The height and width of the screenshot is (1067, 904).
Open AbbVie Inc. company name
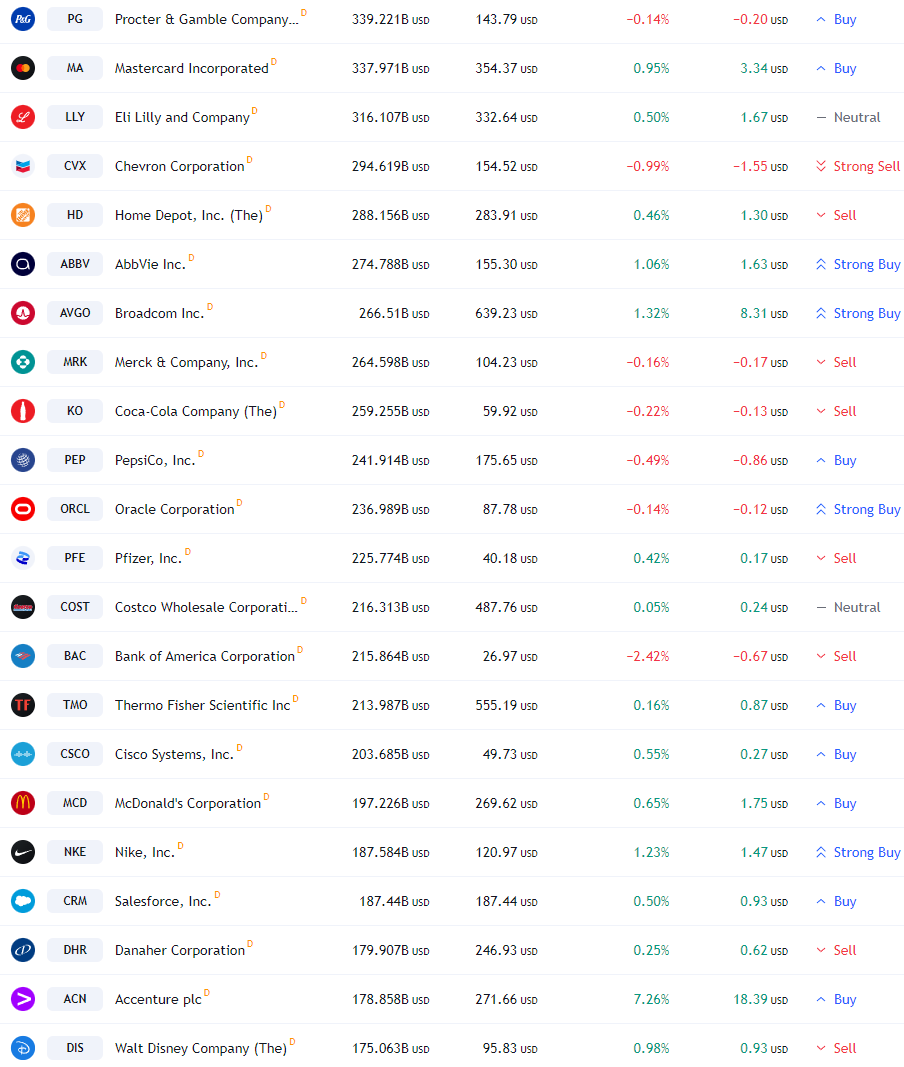[x=150, y=265]
